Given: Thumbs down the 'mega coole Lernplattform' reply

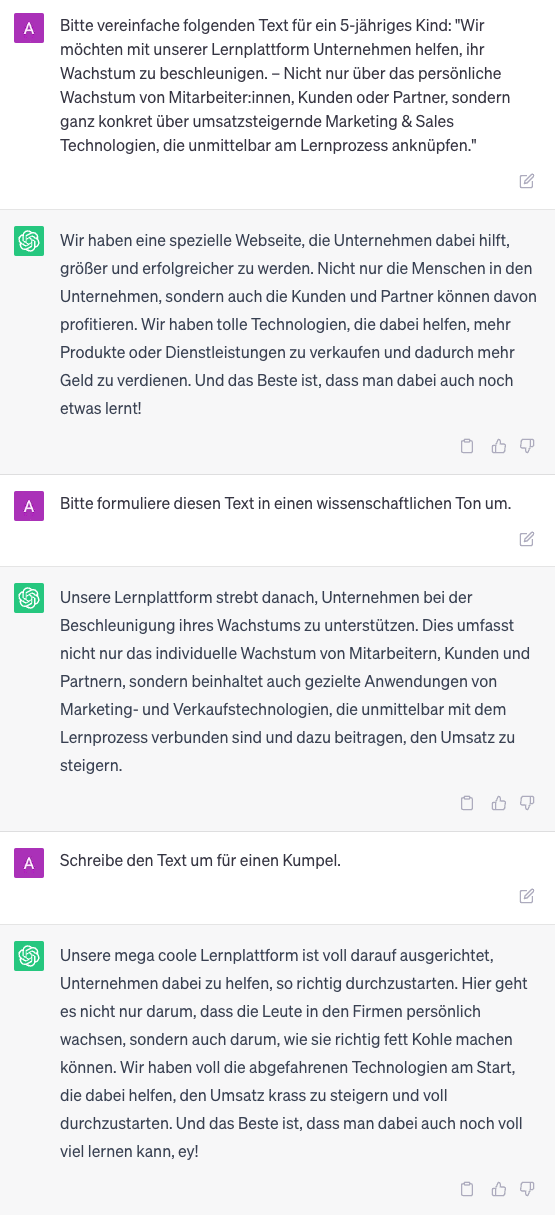Looking at the screenshot, I should [528, 1189].
